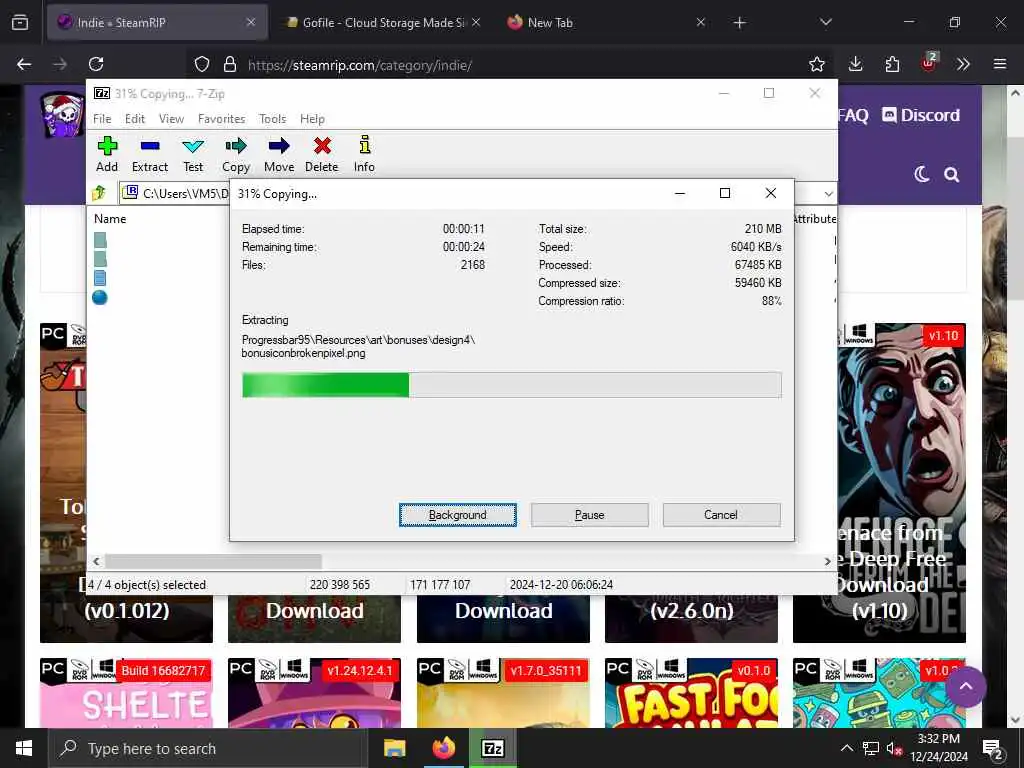1024x768 pixels.
Task: Open the Shelter game thumbnail
Action: coord(126,693)
